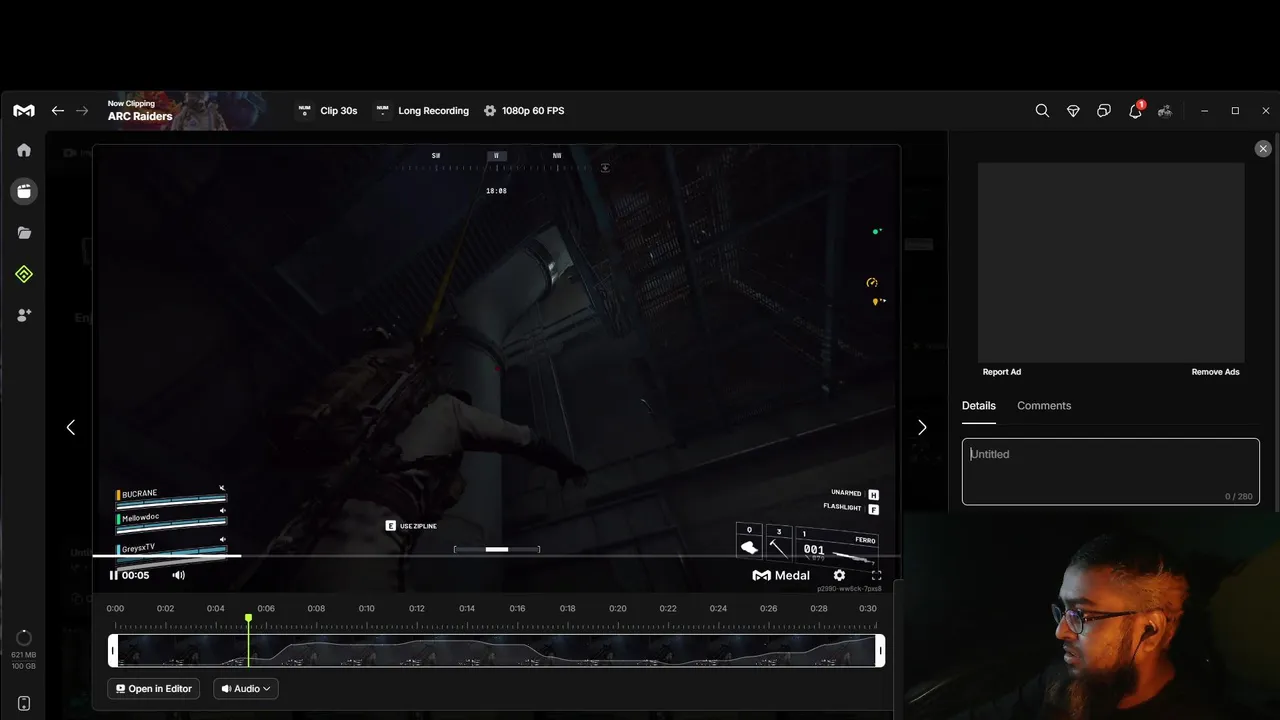Click the Medal watermark in player

pos(781,575)
